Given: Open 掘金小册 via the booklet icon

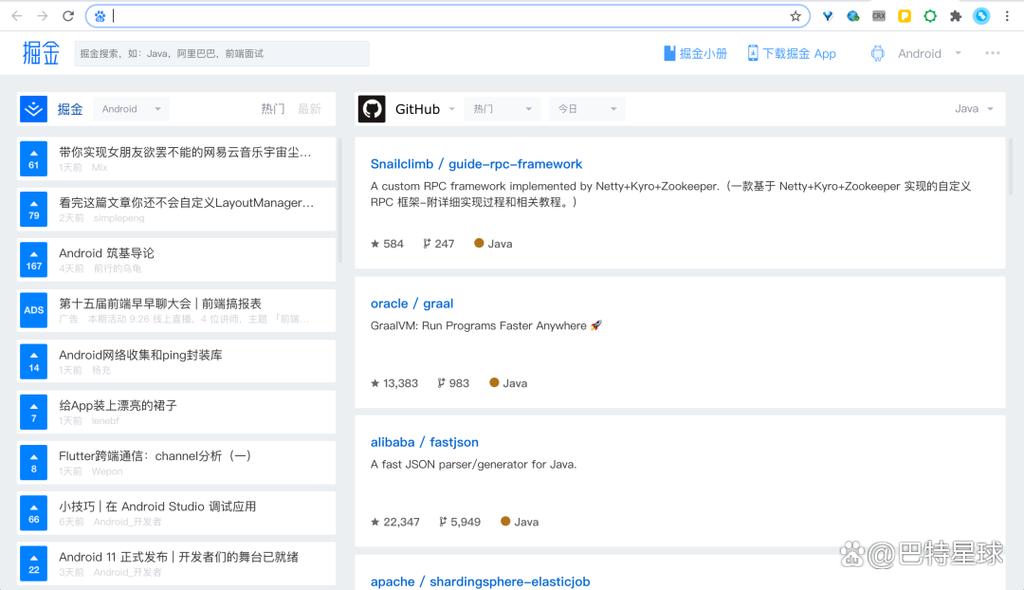Looking at the screenshot, I should 668,54.
